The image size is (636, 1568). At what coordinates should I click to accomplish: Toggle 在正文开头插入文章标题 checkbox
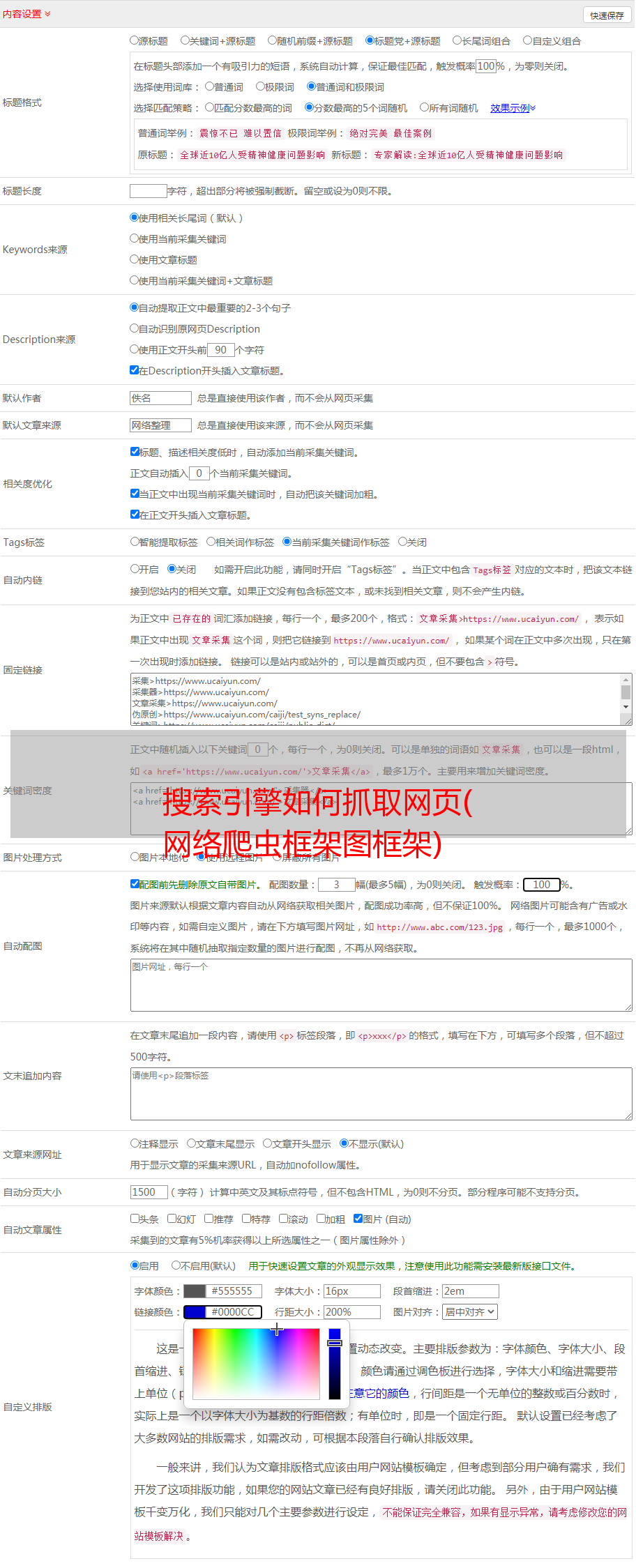point(135,515)
